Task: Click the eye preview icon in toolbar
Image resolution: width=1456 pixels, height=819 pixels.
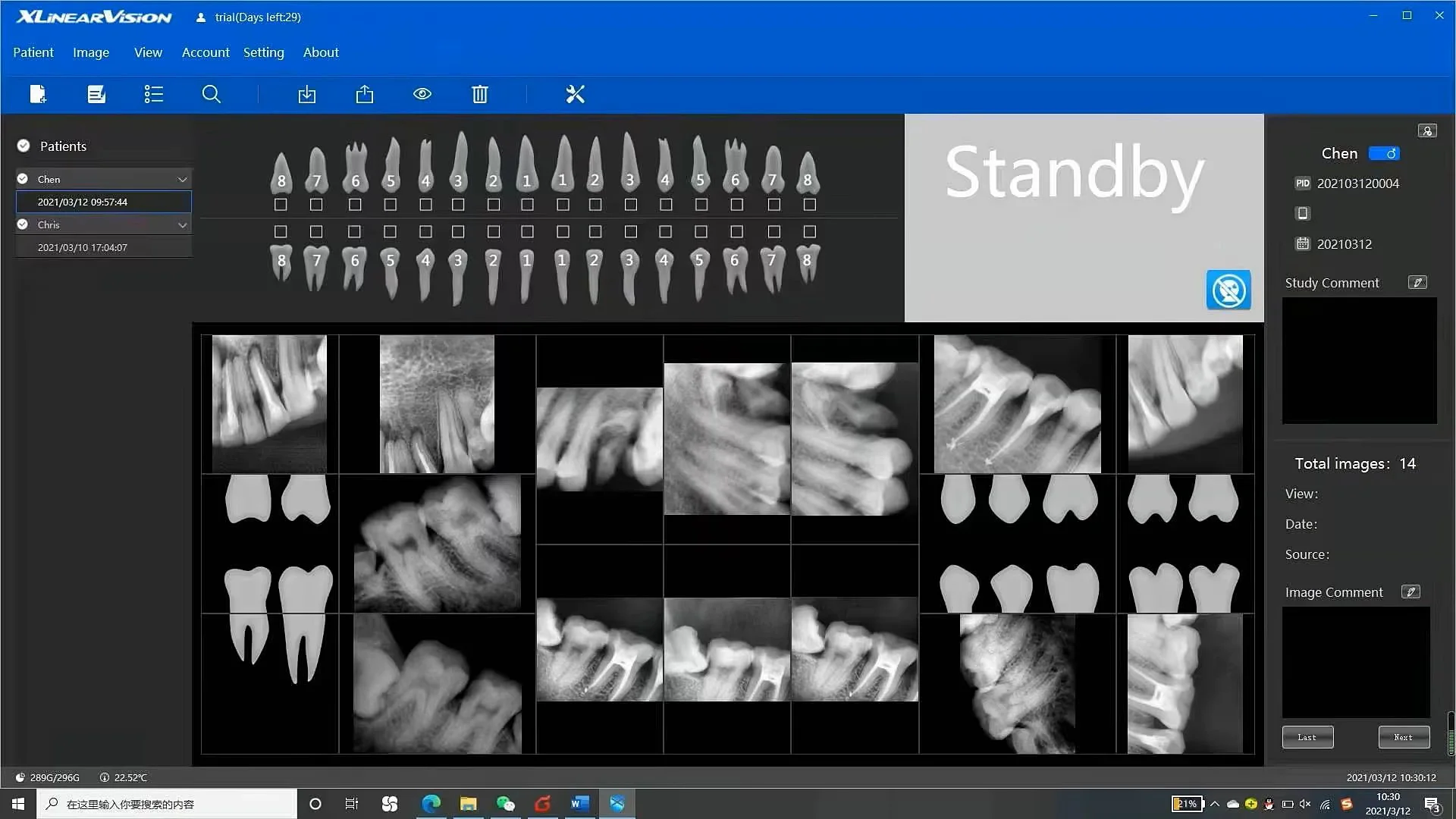Action: click(x=422, y=94)
